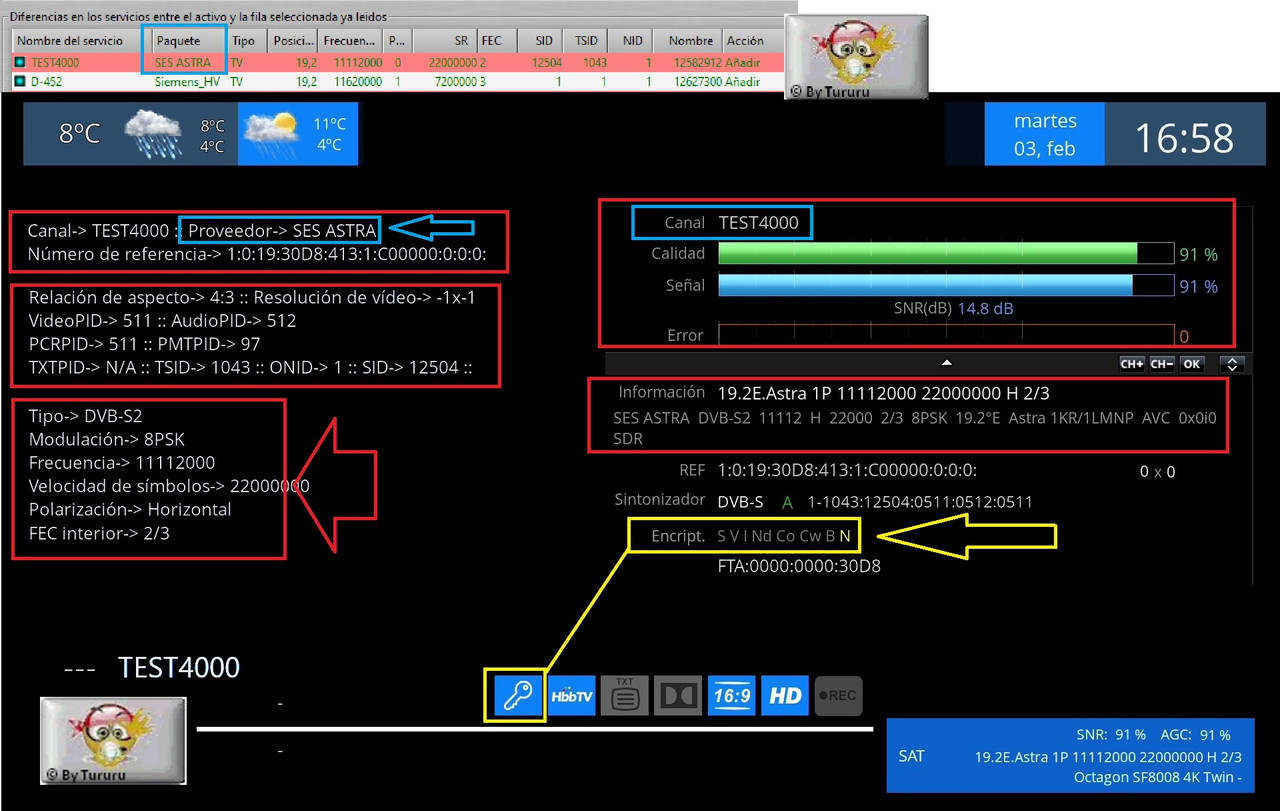Click the service icon of the D-452 table row

[20, 82]
